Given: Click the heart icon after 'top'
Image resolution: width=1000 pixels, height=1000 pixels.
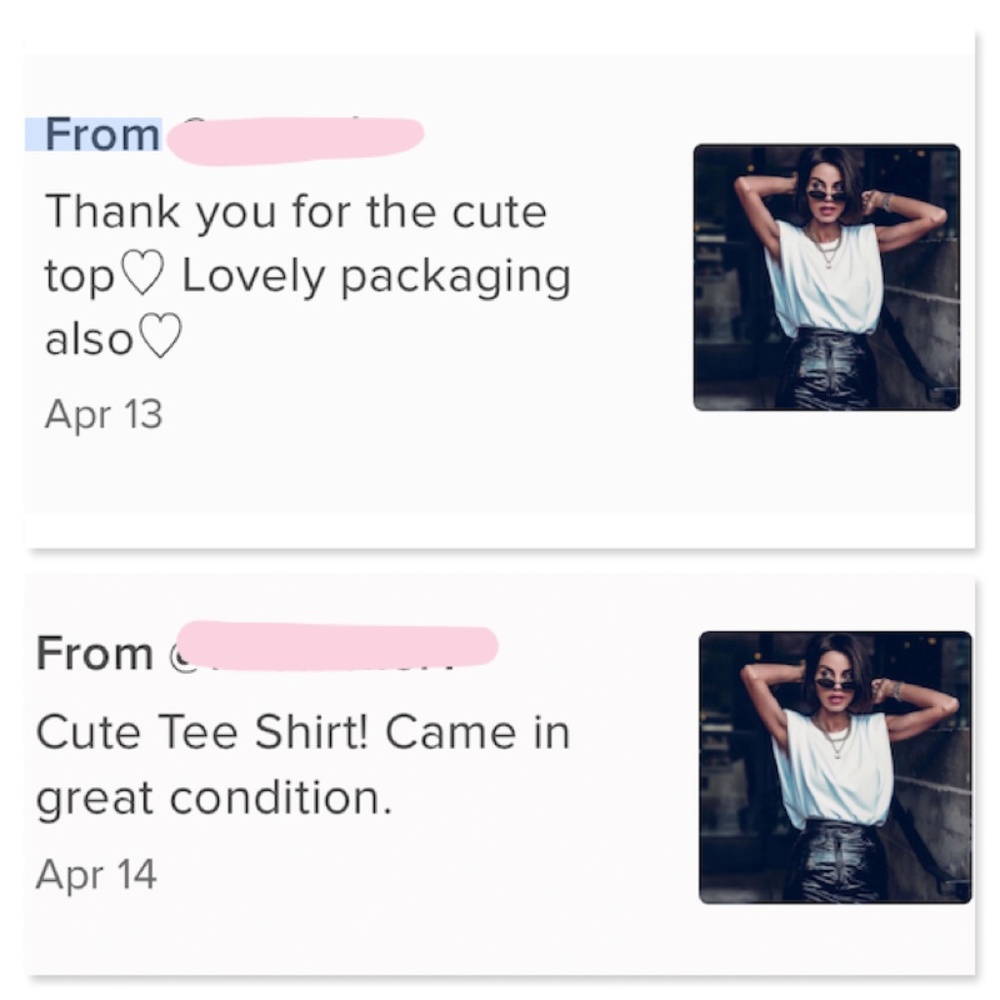Looking at the screenshot, I should [142, 278].
